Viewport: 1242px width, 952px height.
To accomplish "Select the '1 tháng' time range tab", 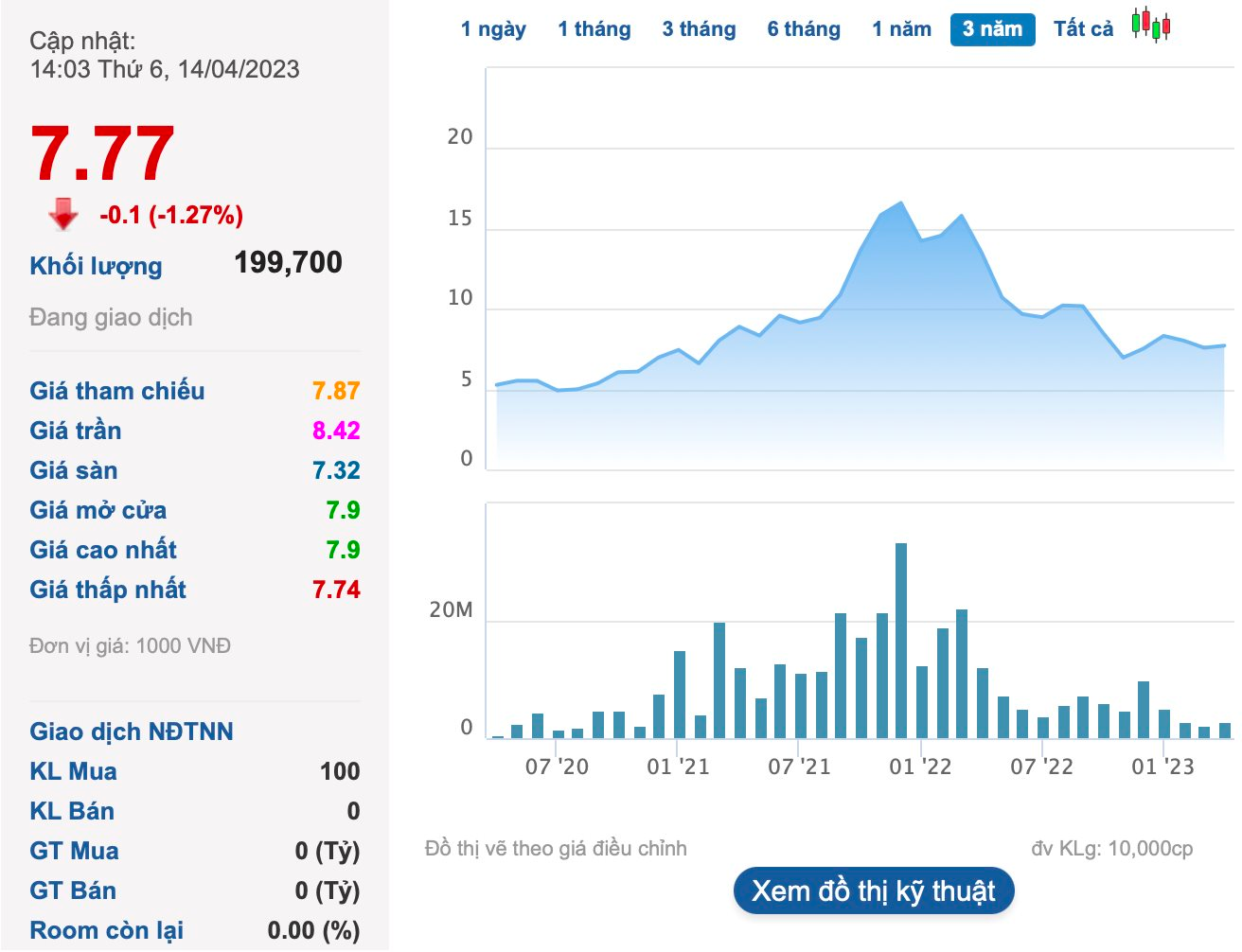I will (x=594, y=29).
